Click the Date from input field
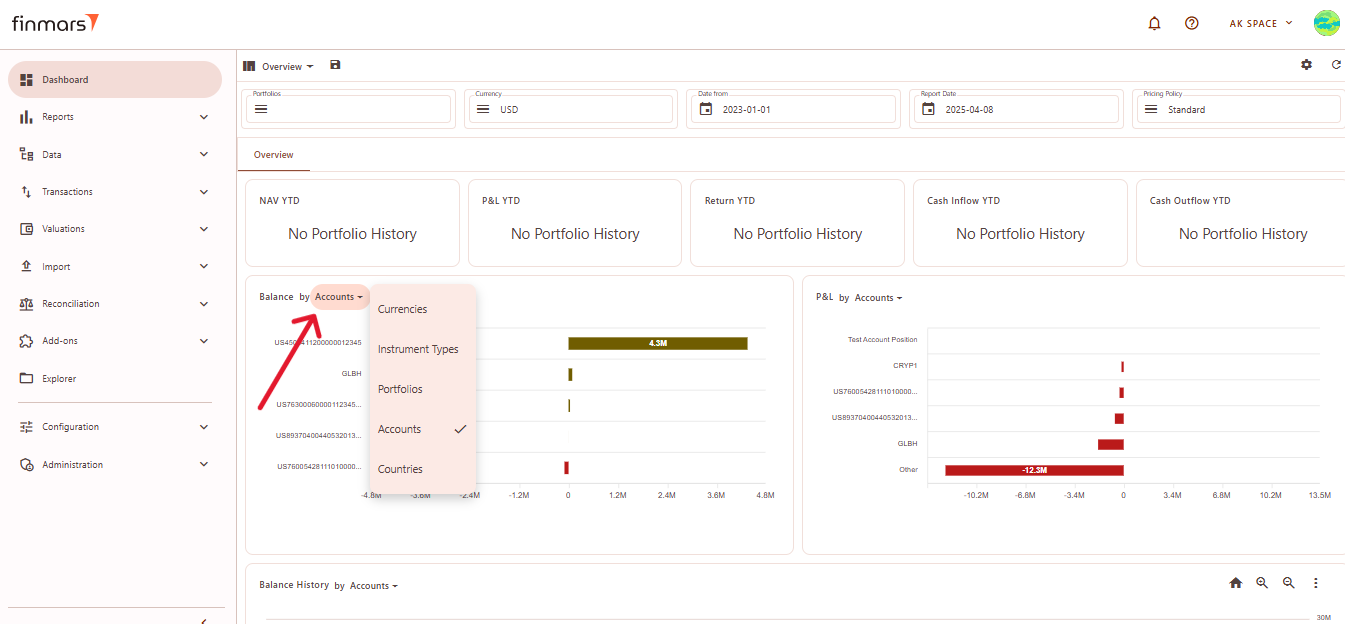 click(792, 109)
